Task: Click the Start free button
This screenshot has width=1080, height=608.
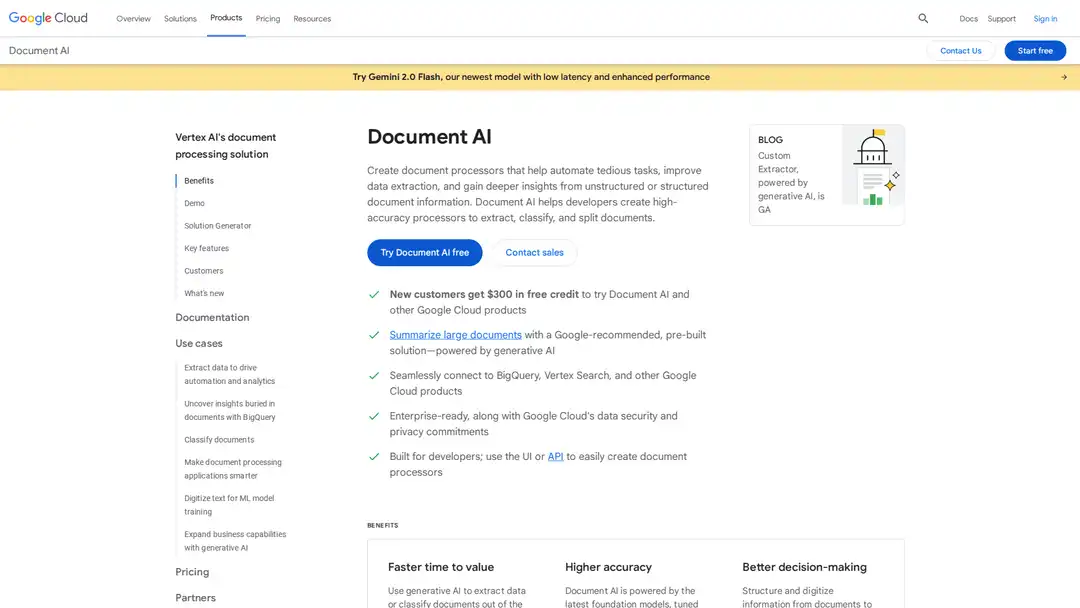Action: coord(1035,50)
